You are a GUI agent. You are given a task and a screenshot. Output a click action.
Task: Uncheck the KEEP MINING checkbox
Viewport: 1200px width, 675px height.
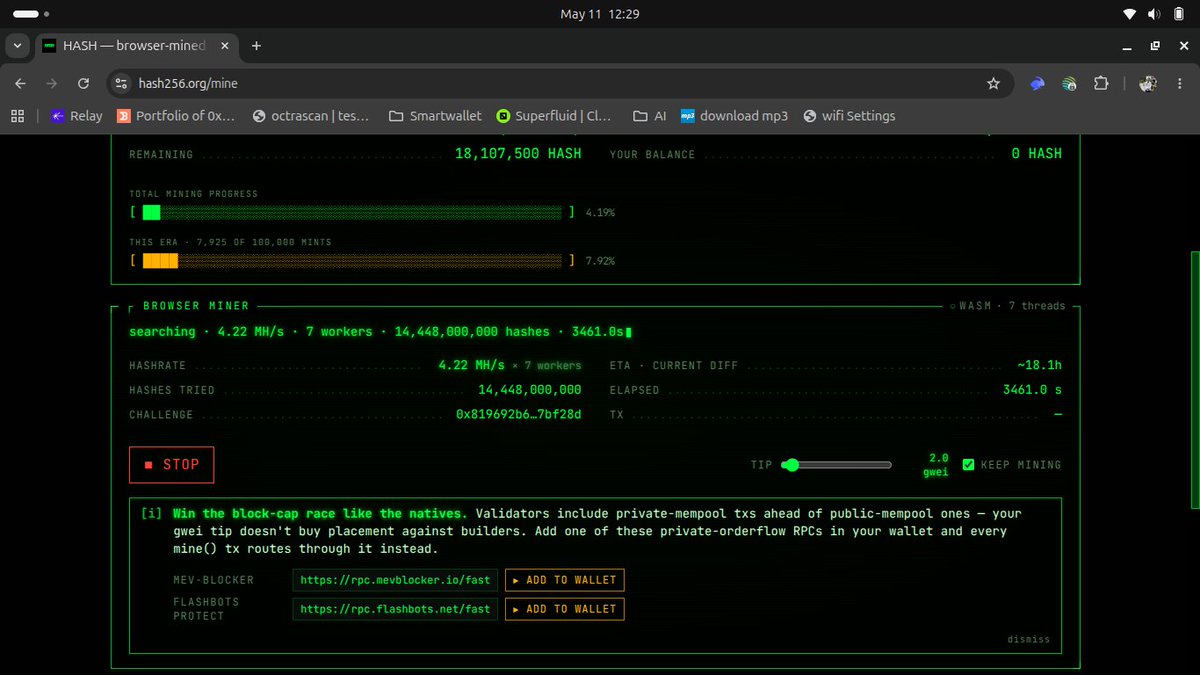click(x=968, y=464)
